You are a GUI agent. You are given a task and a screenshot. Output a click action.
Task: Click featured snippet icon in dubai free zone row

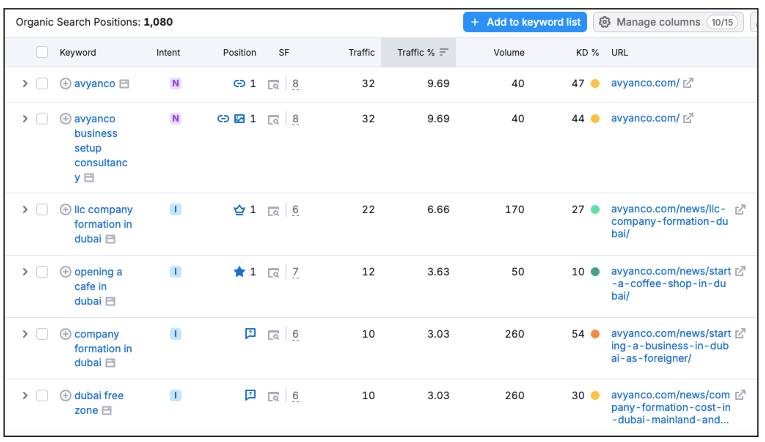coord(250,396)
